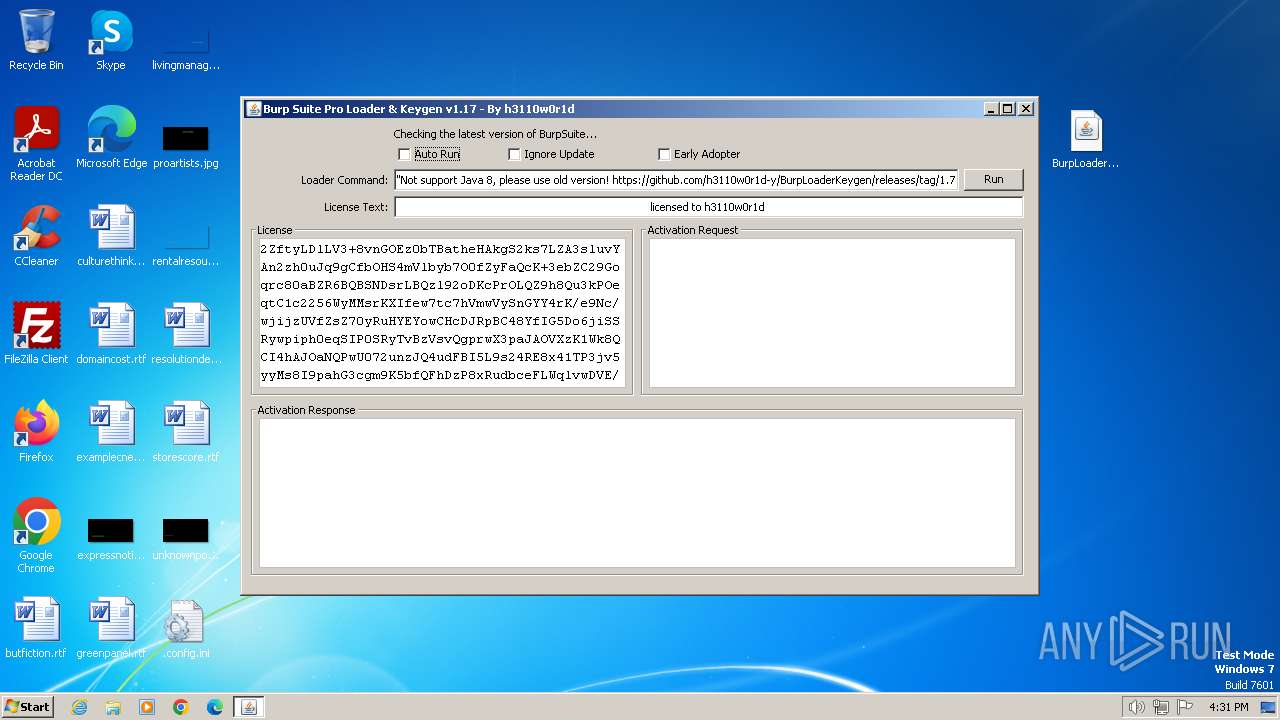Check the Early Adopter option
1280x720 pixels.
click(664, 154)
